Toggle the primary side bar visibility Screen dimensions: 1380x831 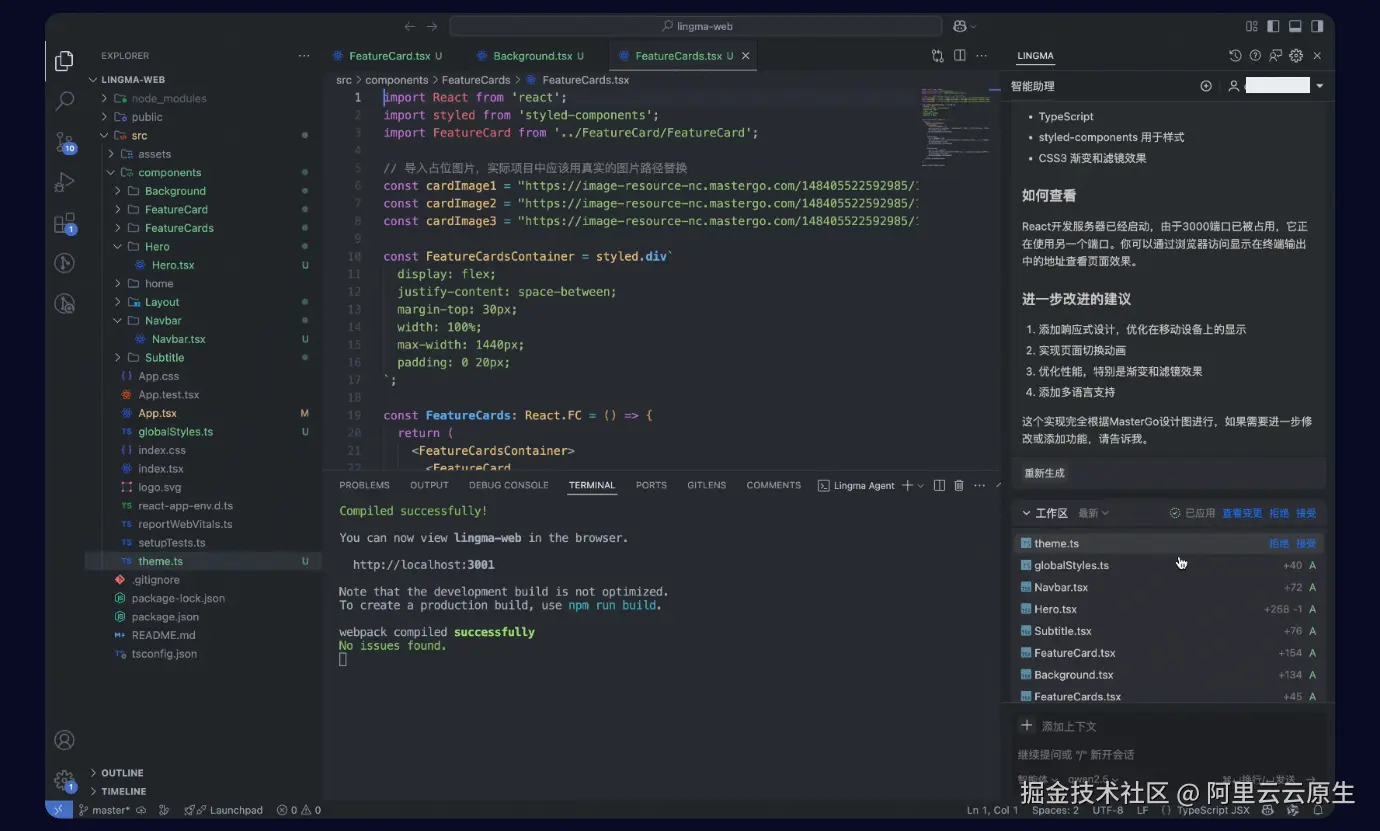1273,27
